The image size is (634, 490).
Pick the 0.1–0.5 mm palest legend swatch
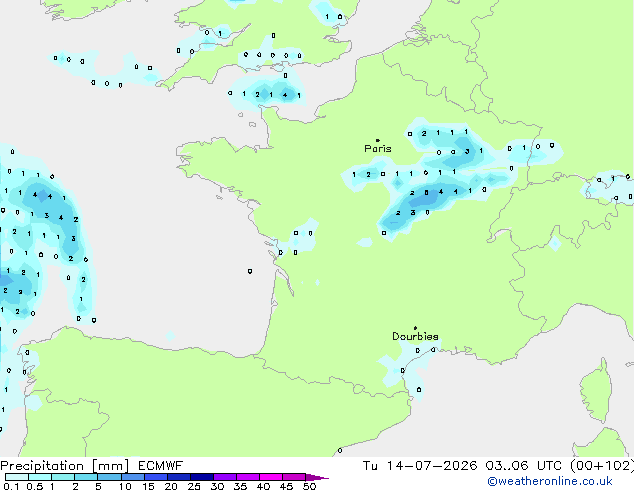pyautogui.click(x=17, y=477)
